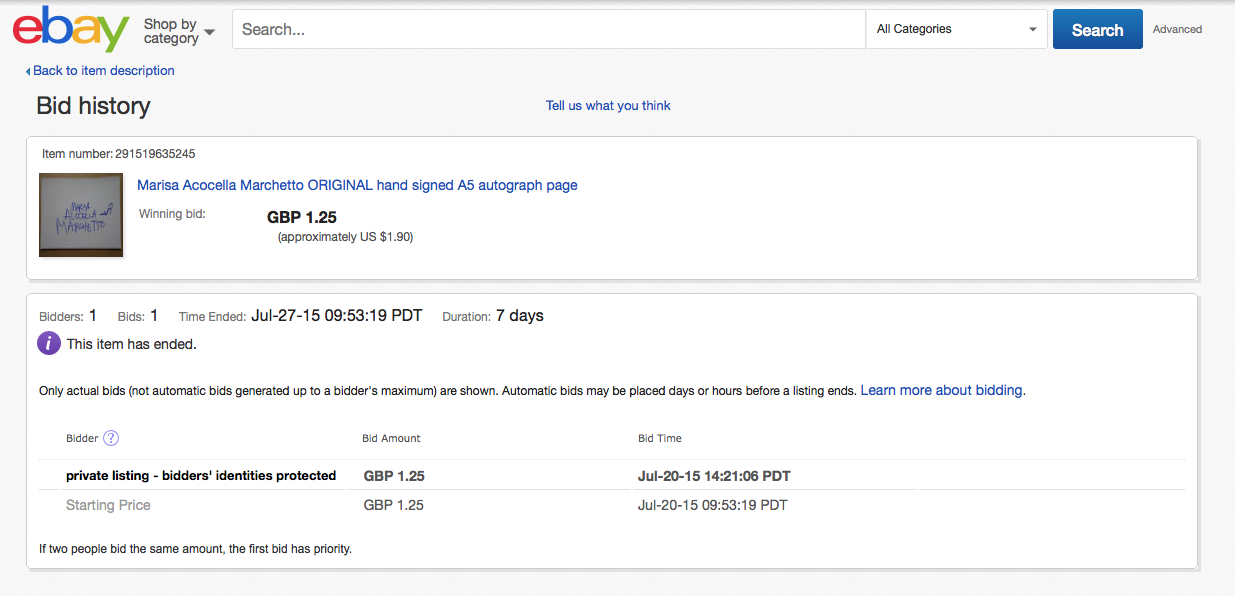Image resolution: width=1235 pixels, height=596 pixels.
Task: Click the blue Search button
Action: [1097, 30]
